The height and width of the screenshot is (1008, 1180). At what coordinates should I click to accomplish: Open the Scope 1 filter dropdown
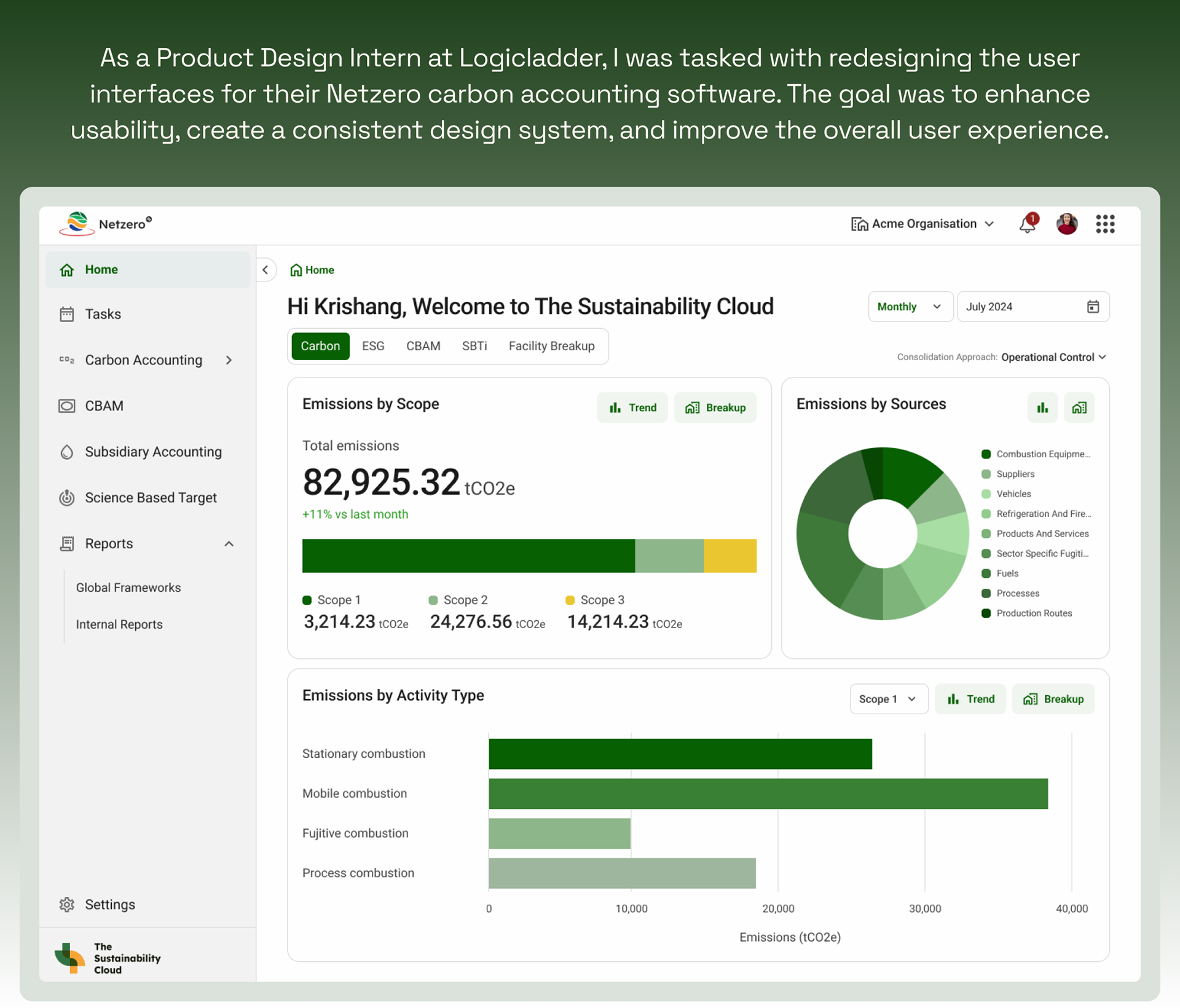point(889,699)
